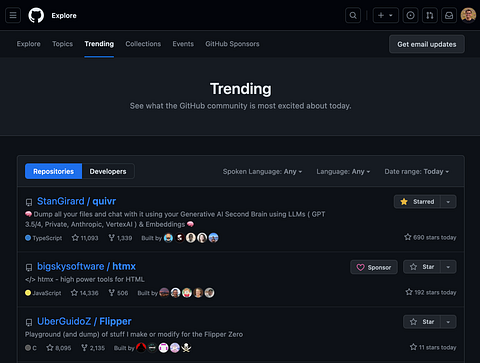Open the search magnifier icon

point(353,15)
